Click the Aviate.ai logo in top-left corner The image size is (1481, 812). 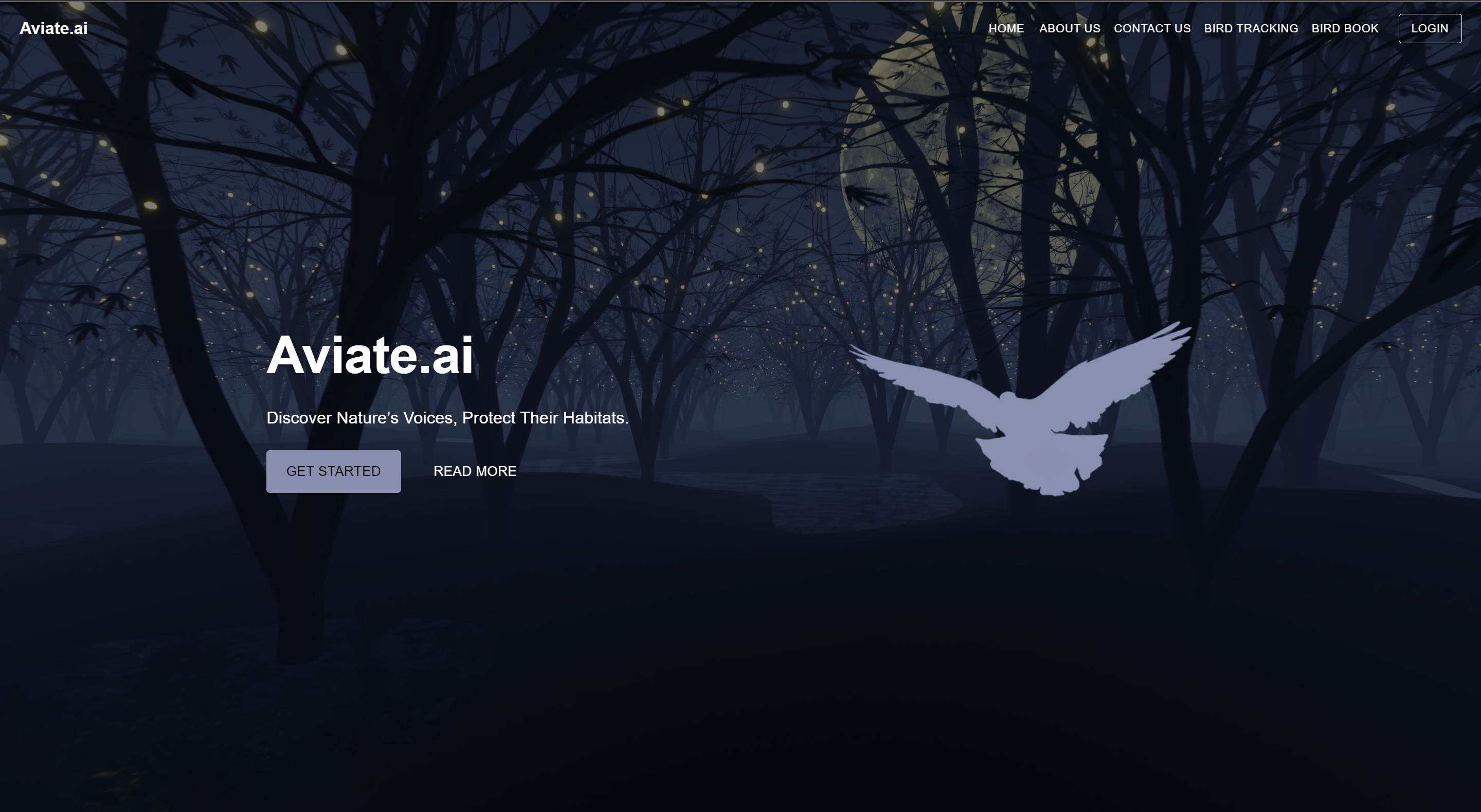click(54, 28)
